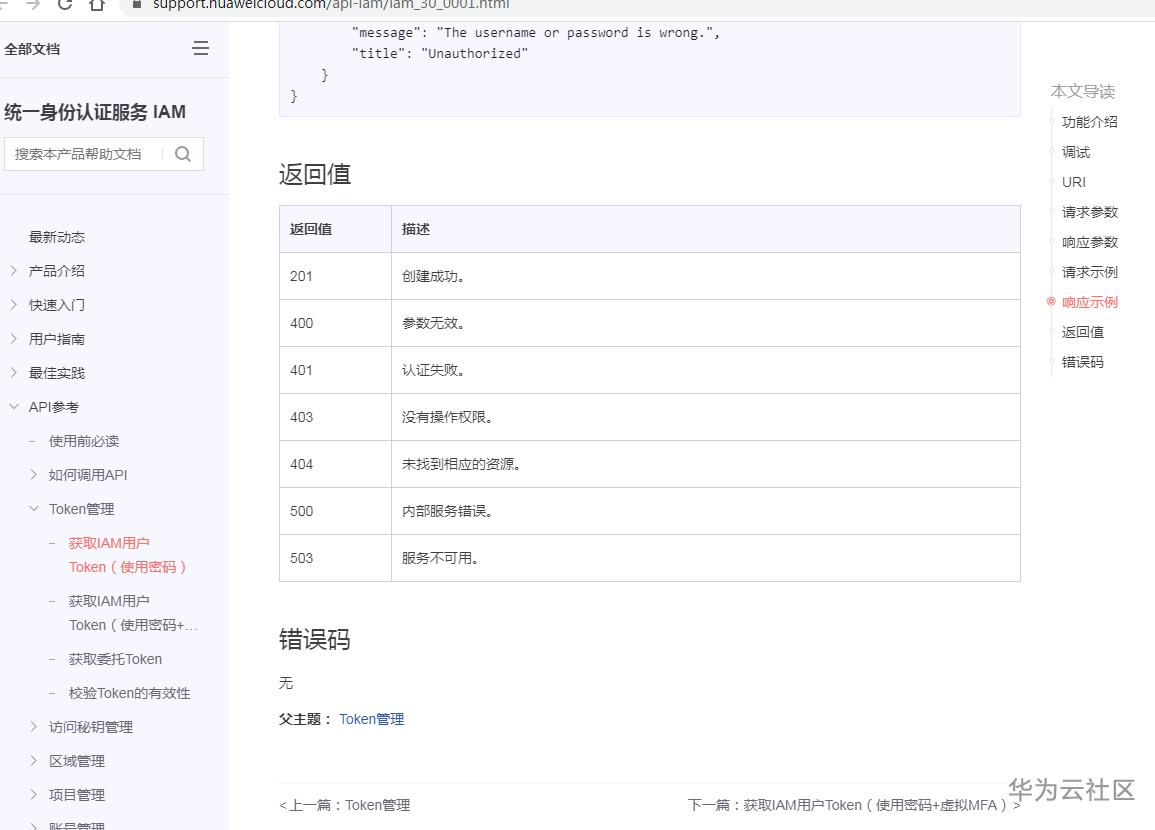Click the browser home icon
The width and height of the screenshot is (1155, 830).
click(96, 4)
